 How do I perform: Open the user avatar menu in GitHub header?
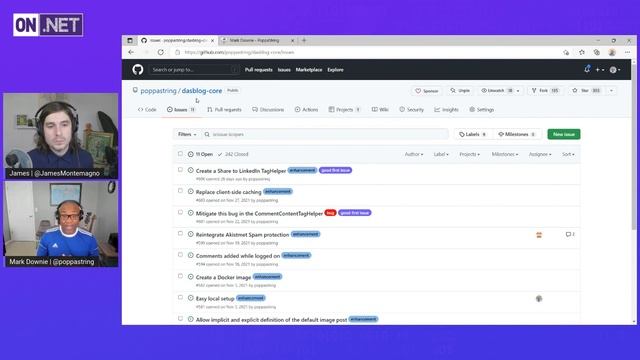(615, 70)
